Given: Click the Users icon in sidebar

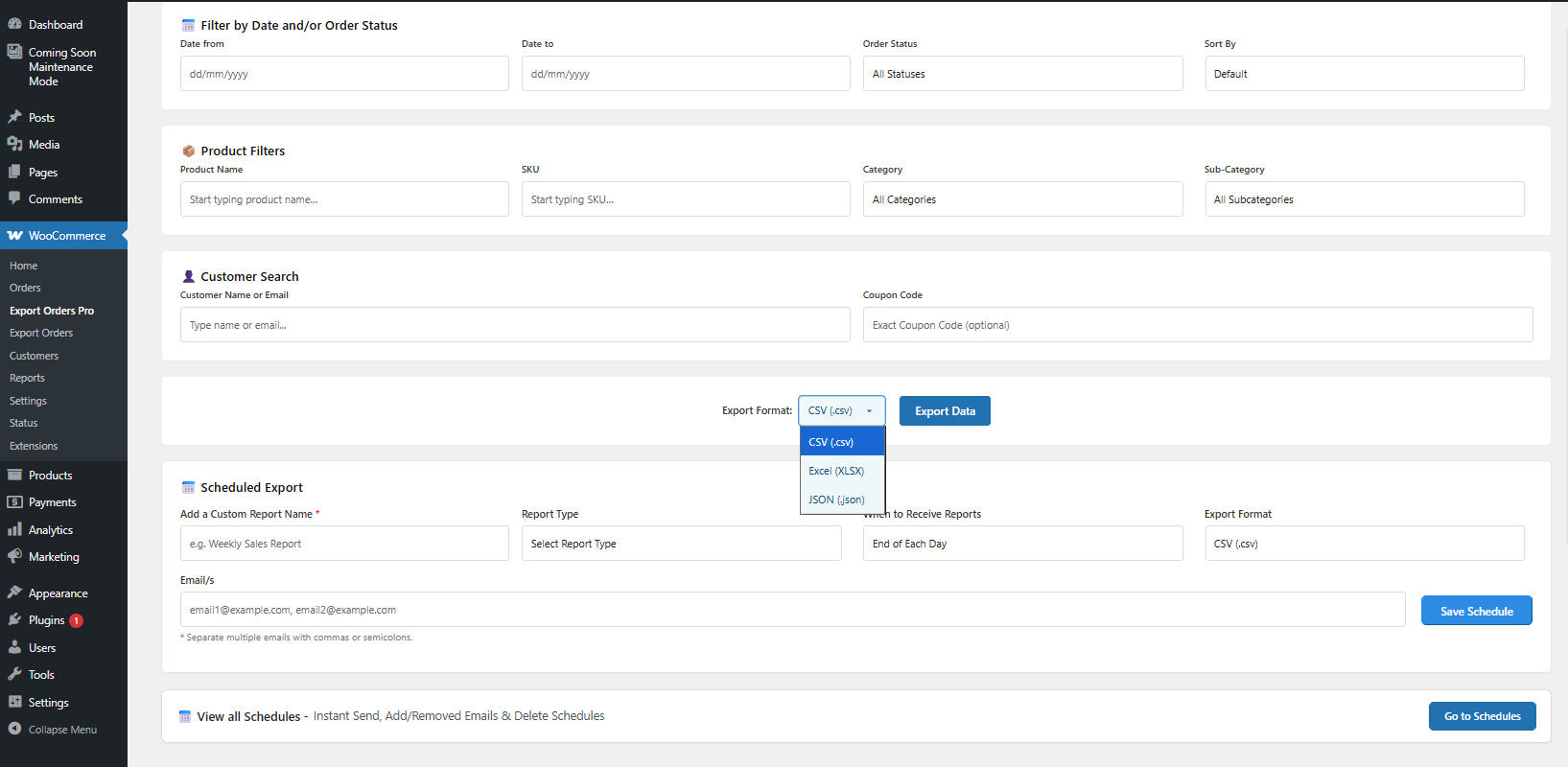Looking at the screenshot, I should click(14, 647).
